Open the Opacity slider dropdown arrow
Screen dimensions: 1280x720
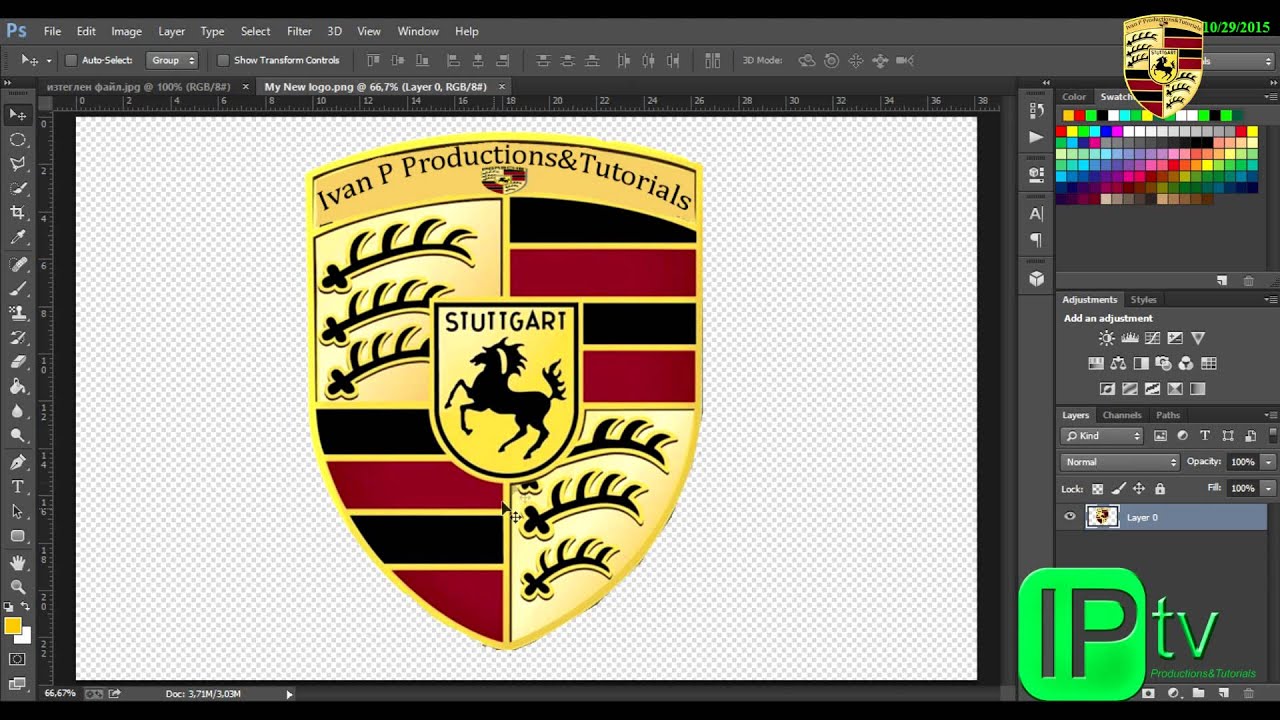click(1268, 462)
